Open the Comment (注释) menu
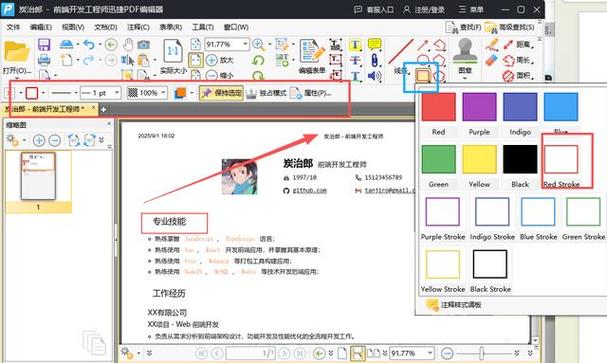Viewport: 607px width, 363px height. tap(138, 27)
